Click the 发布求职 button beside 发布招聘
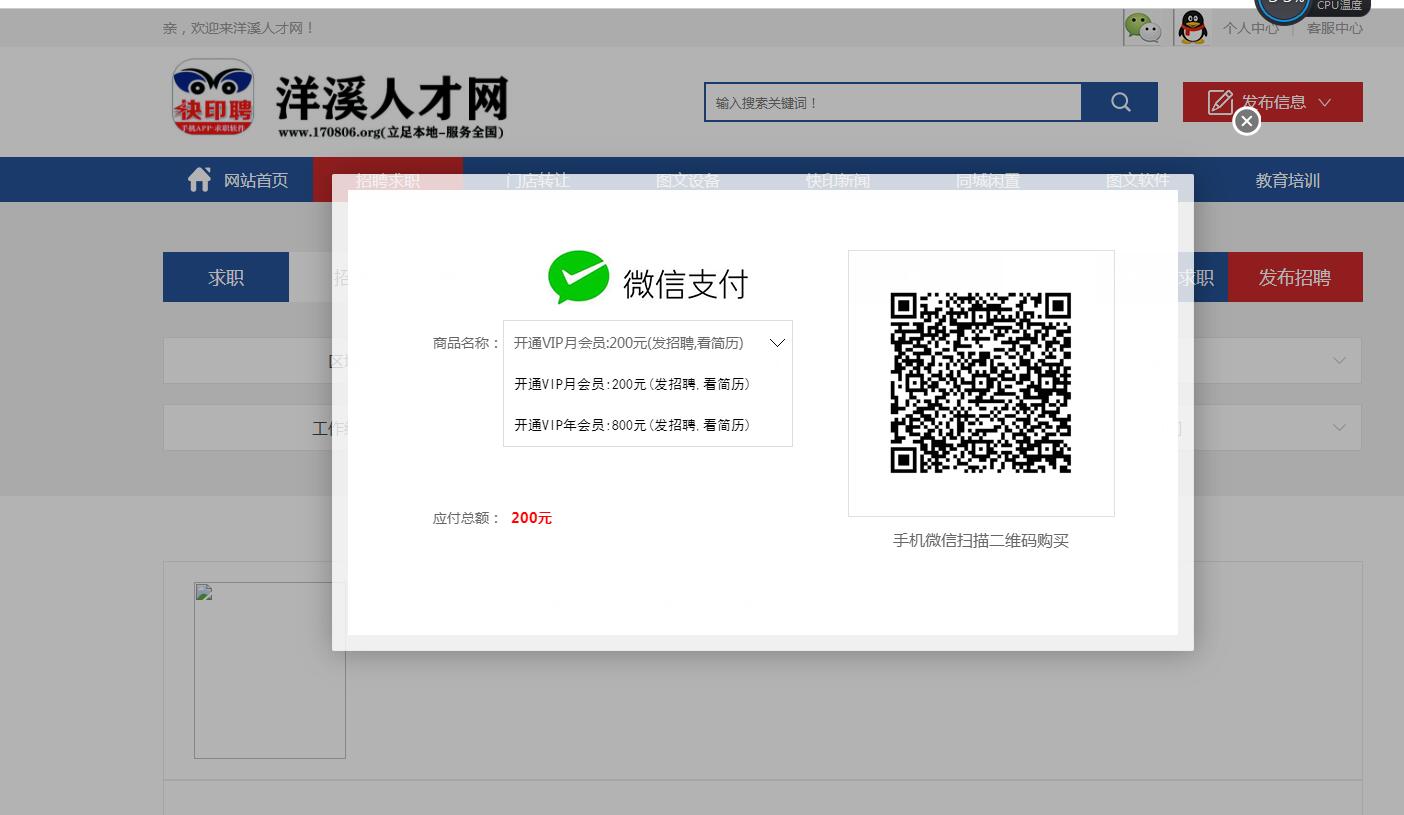 (x=1203, y=277)
